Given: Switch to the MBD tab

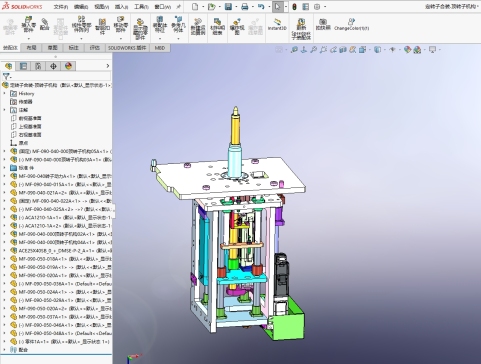Looking at the screenshot, I should (x=160, y=48).
